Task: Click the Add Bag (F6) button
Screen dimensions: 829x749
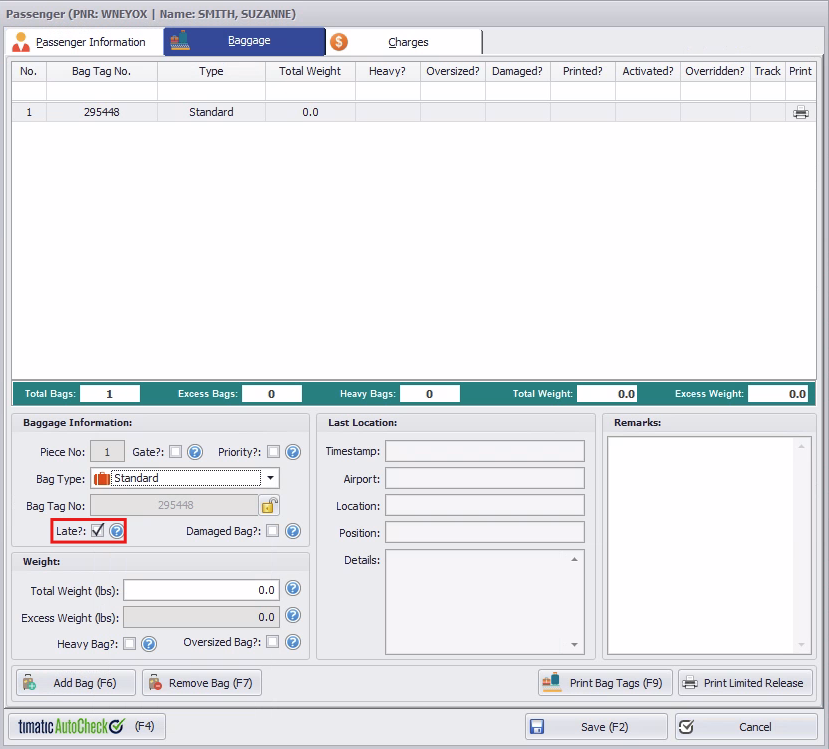Action: point(76,683)
